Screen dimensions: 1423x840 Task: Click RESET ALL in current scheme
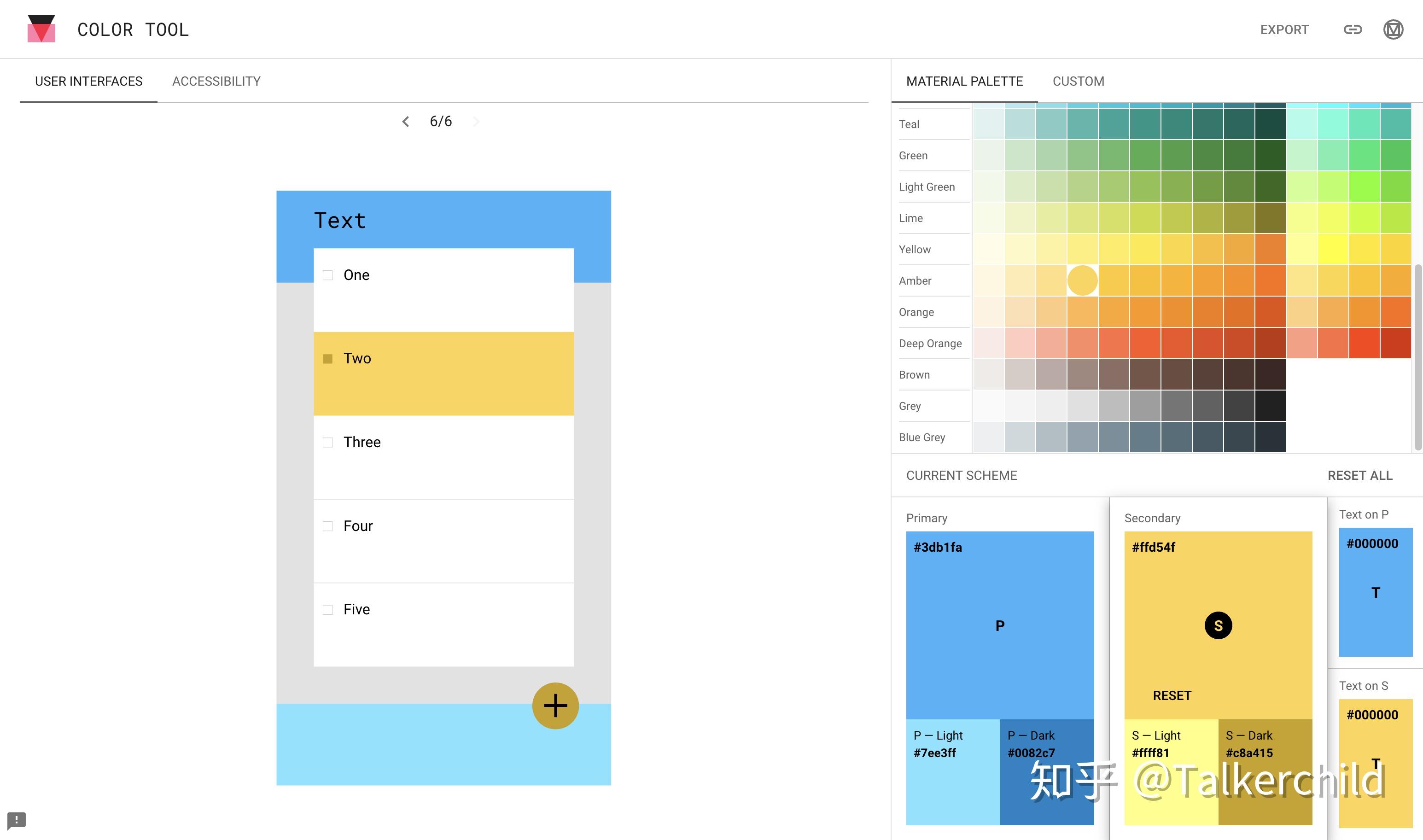coord(1360,475)
